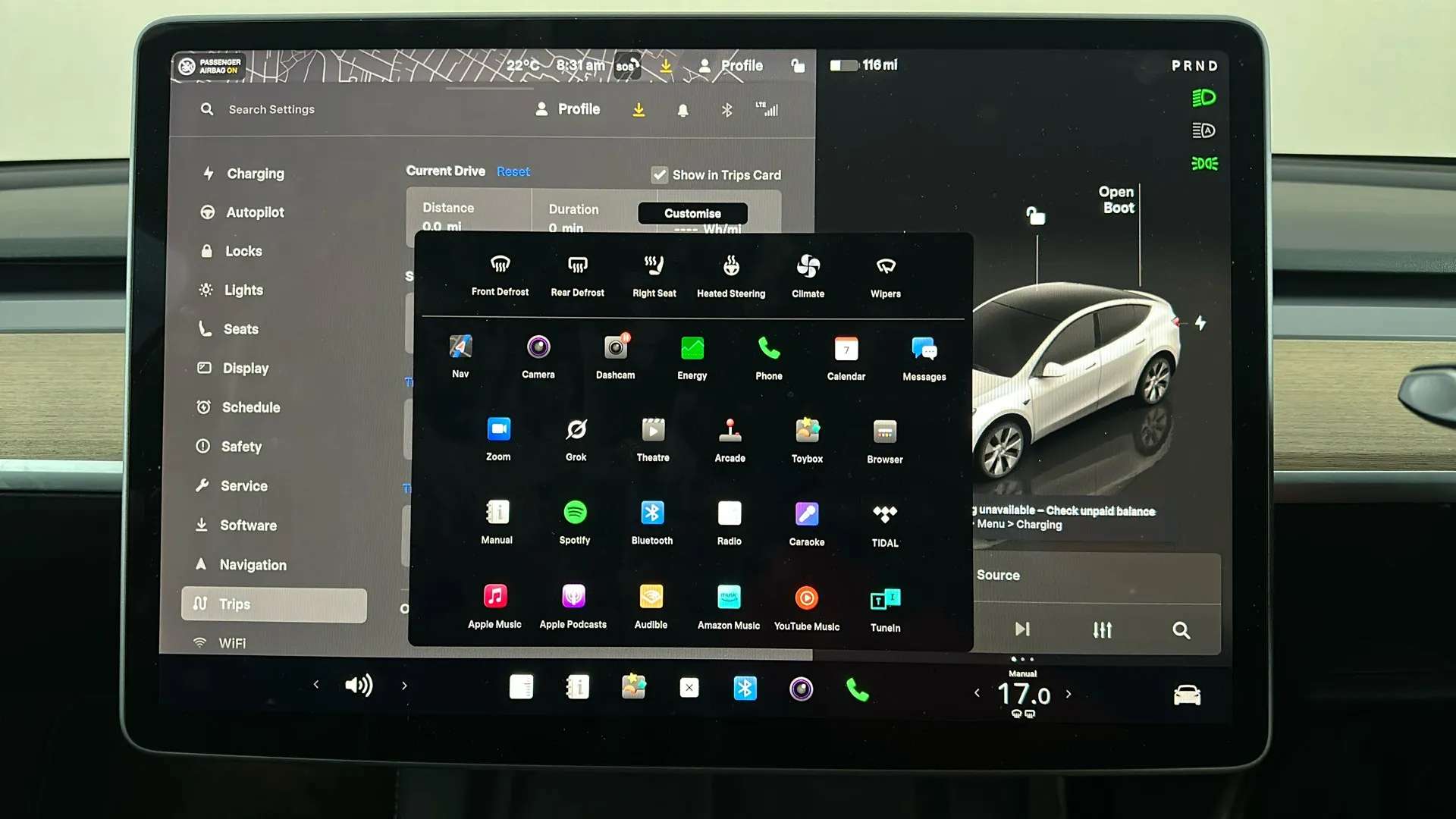Tap the 17.0 temperature setting
The width and height of the screenshot is (1456, 819).
click(1023, 694)
